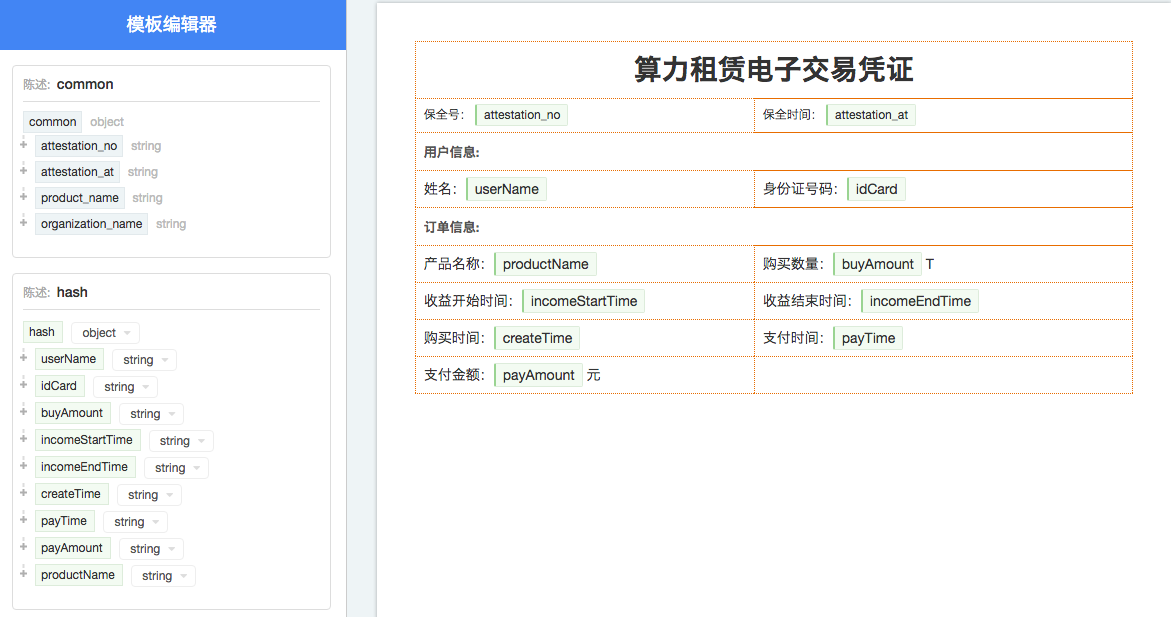Click the 陈述: common panel title
Screen dimensions: 1171x617
[68, 84]
